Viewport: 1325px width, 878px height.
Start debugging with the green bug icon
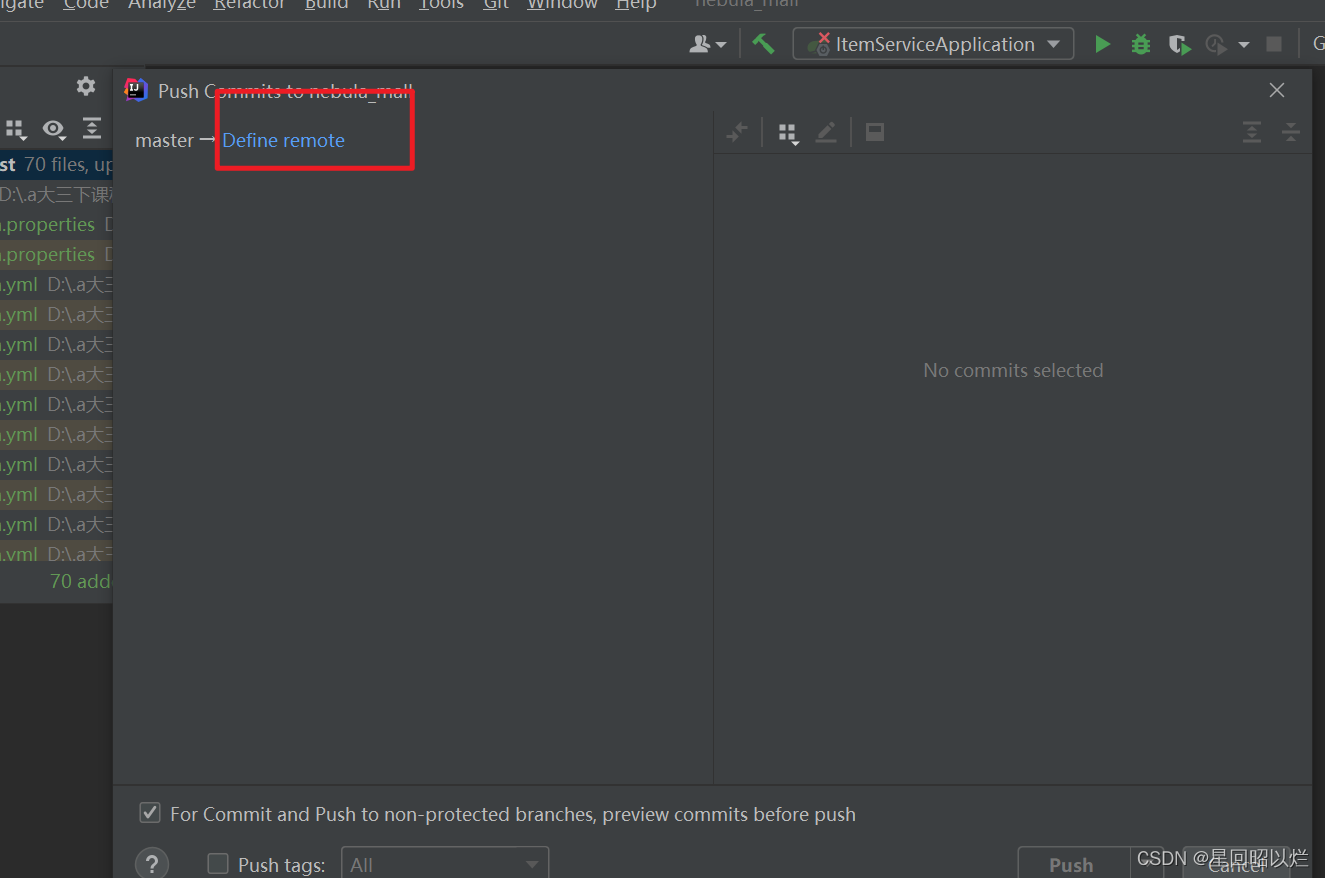[x=1140, y=44]
